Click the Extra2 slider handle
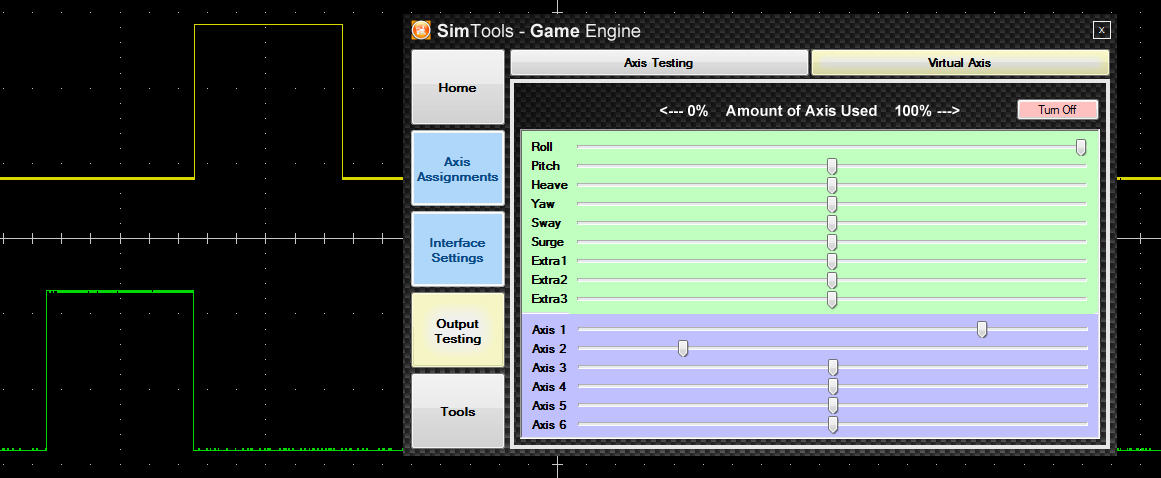This screenshot has width=1161, height=478. [x=832, y=280]
